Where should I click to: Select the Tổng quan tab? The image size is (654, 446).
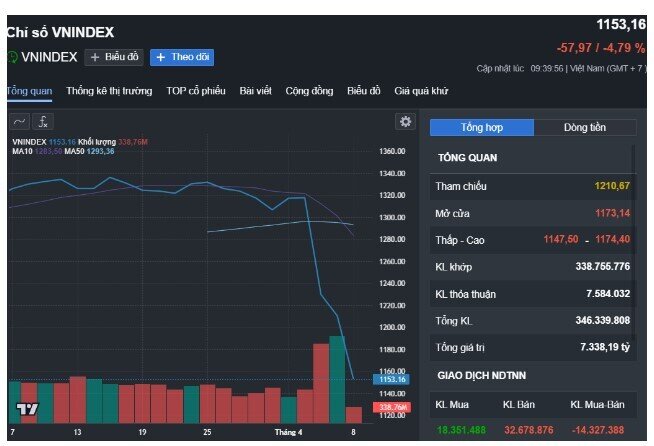(x=29, y=91)
